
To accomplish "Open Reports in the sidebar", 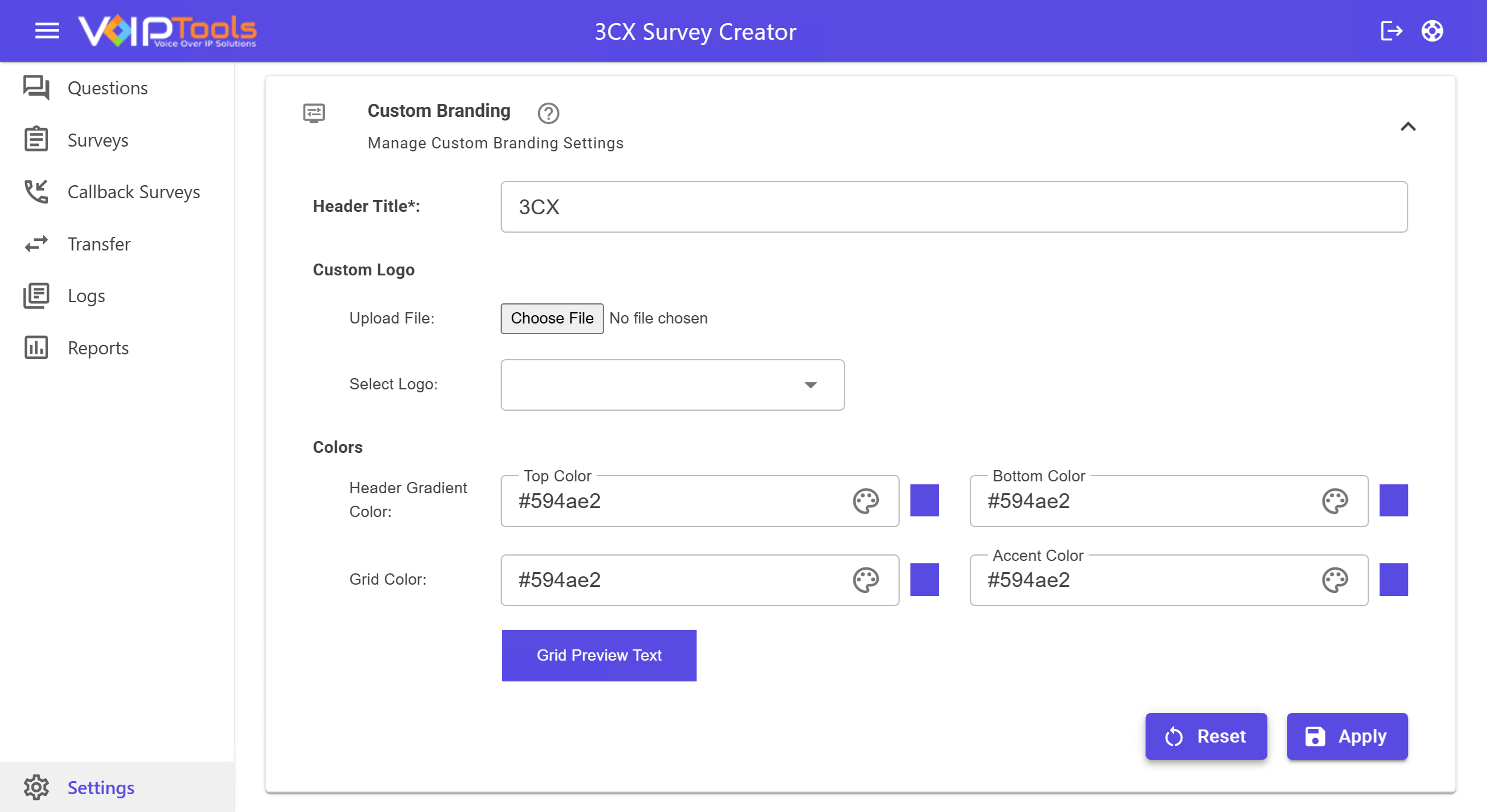I will coord(117,348).
